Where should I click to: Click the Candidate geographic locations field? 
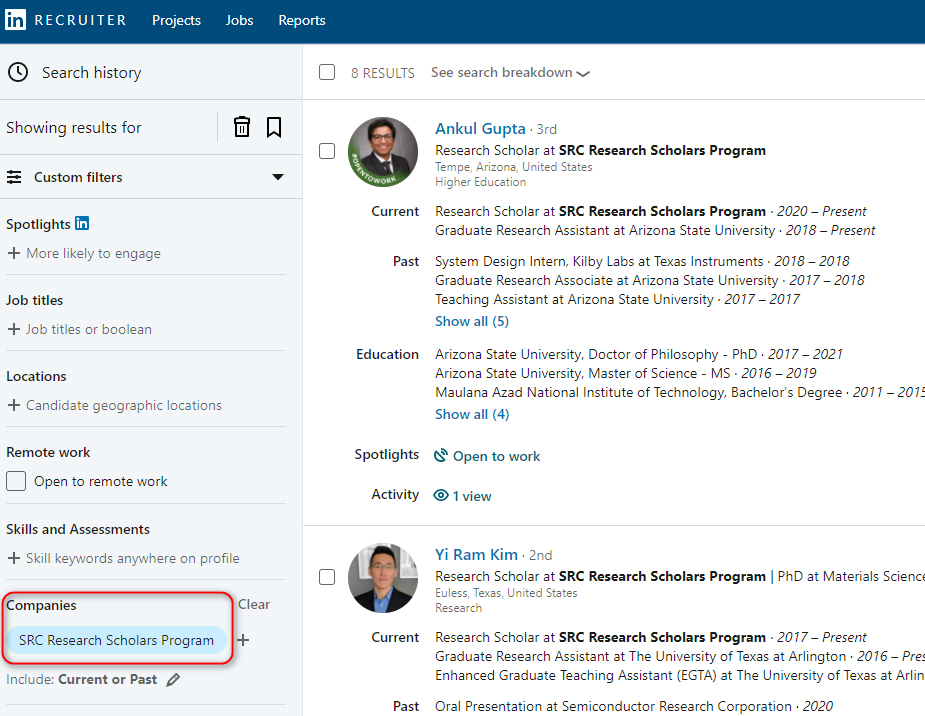pos(124,405)
